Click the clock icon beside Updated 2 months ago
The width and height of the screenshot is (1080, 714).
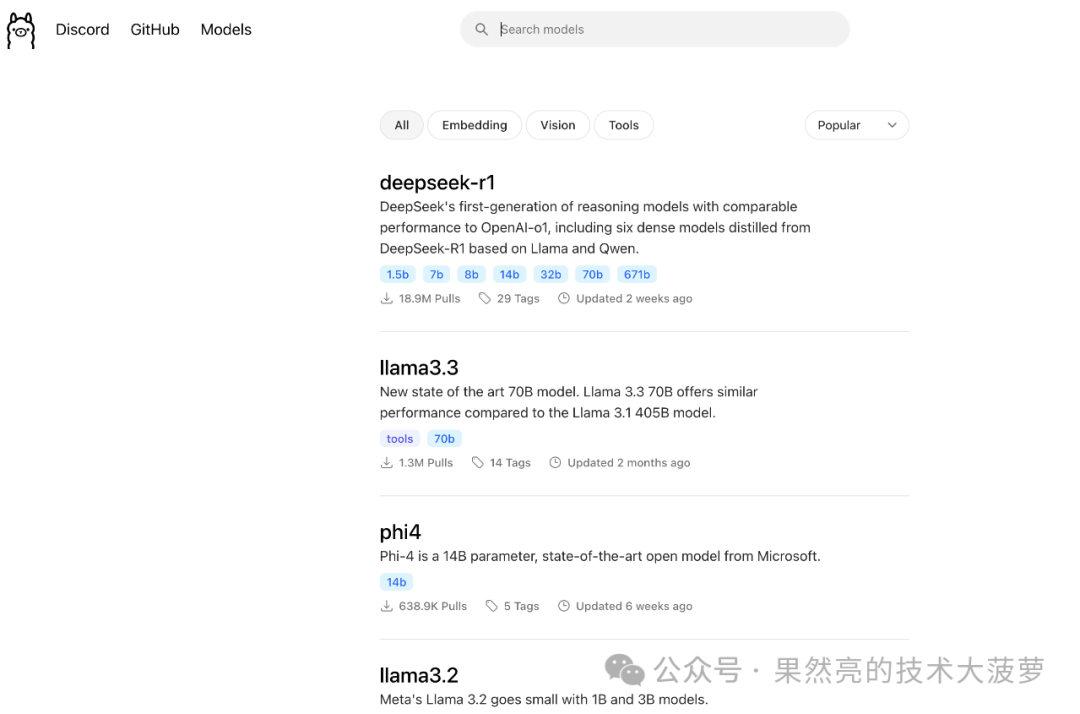pyautogui.click(x=555, y=463)
